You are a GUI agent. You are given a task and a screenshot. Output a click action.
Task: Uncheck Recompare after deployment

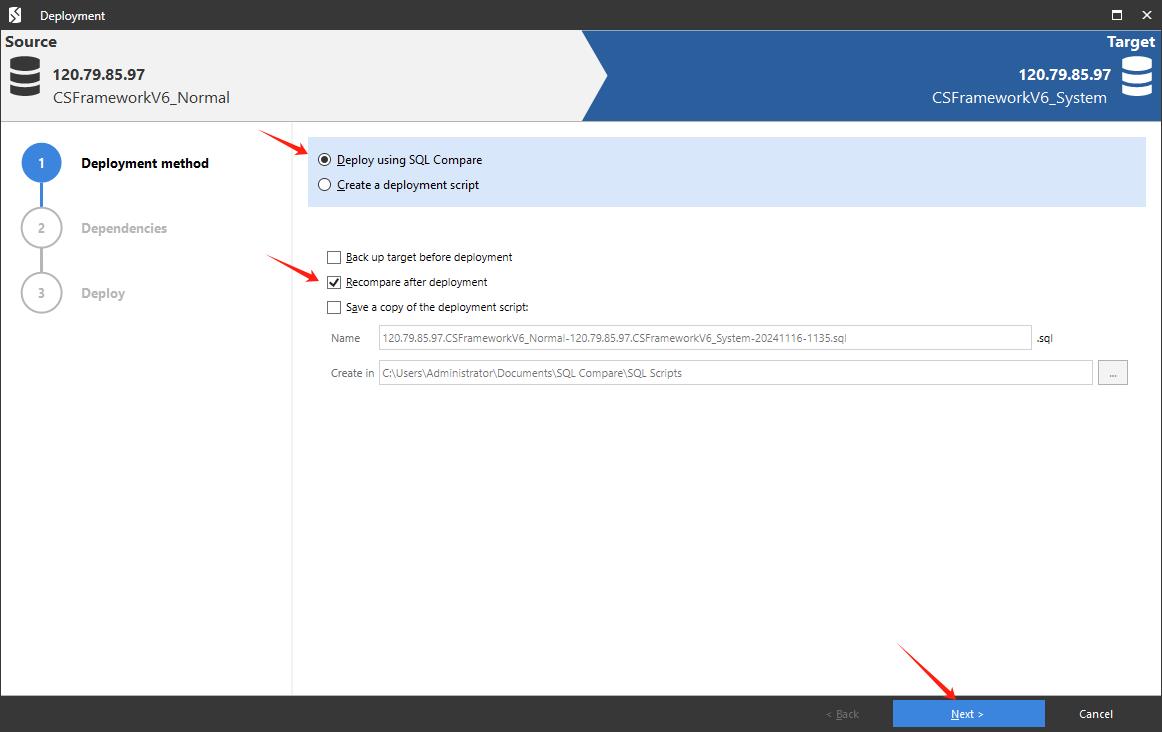[x=334, y=282]
